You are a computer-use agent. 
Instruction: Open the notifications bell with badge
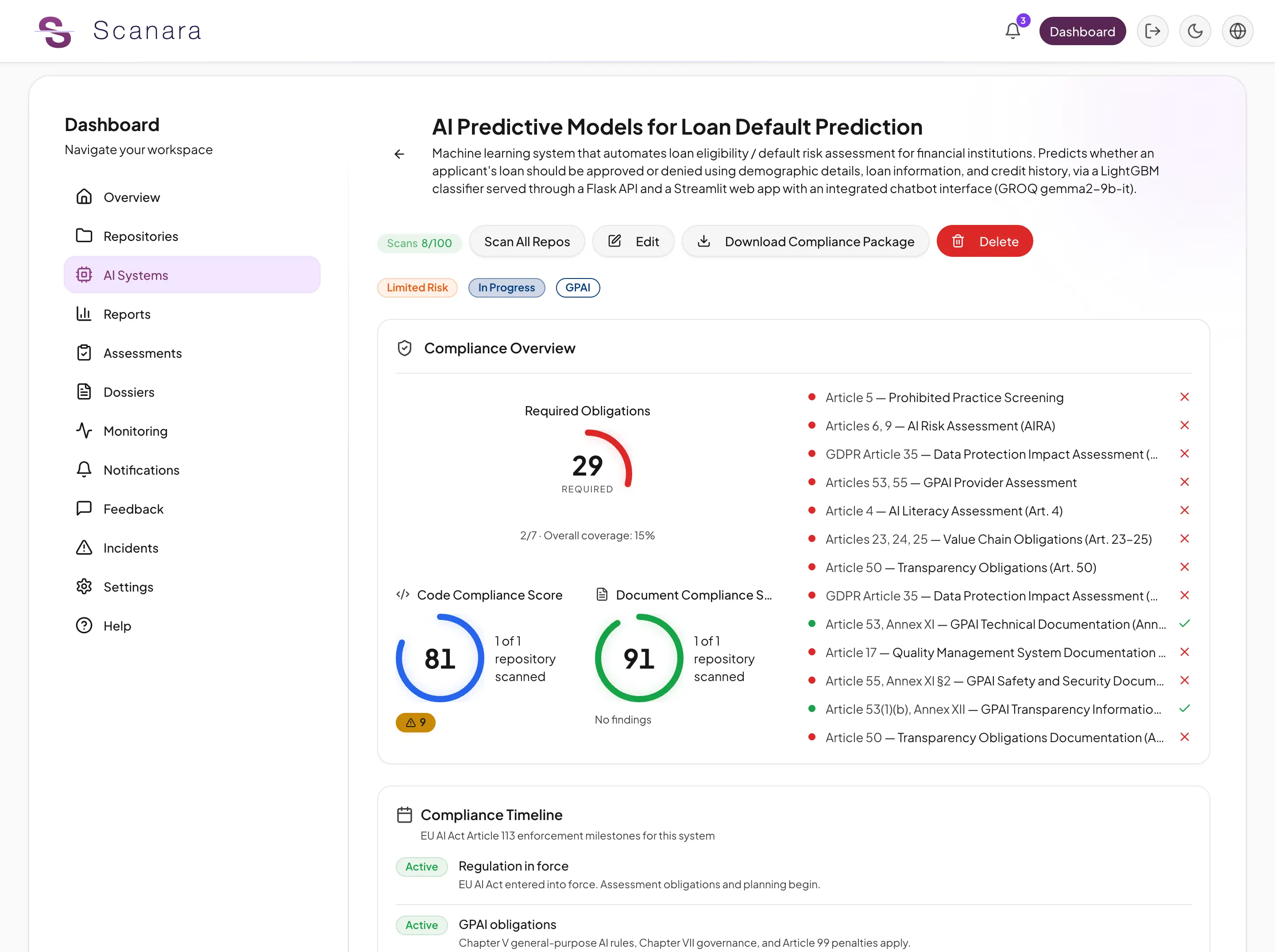click(x=1013, y=31)
